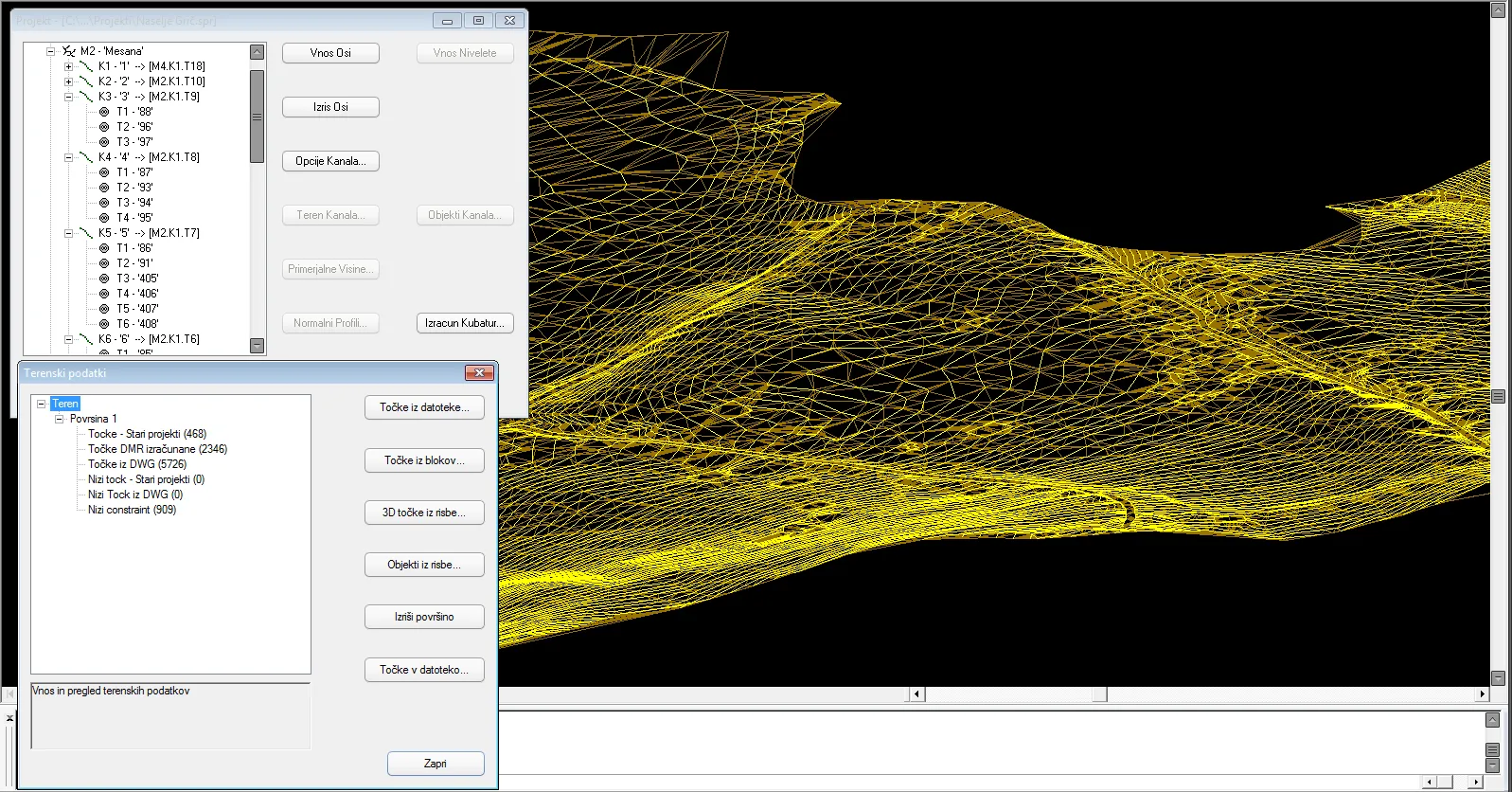The width and height of the screenshot is (1512, 792).
Task: Expand the K2 channel node
Action: [x=68, y=81]
